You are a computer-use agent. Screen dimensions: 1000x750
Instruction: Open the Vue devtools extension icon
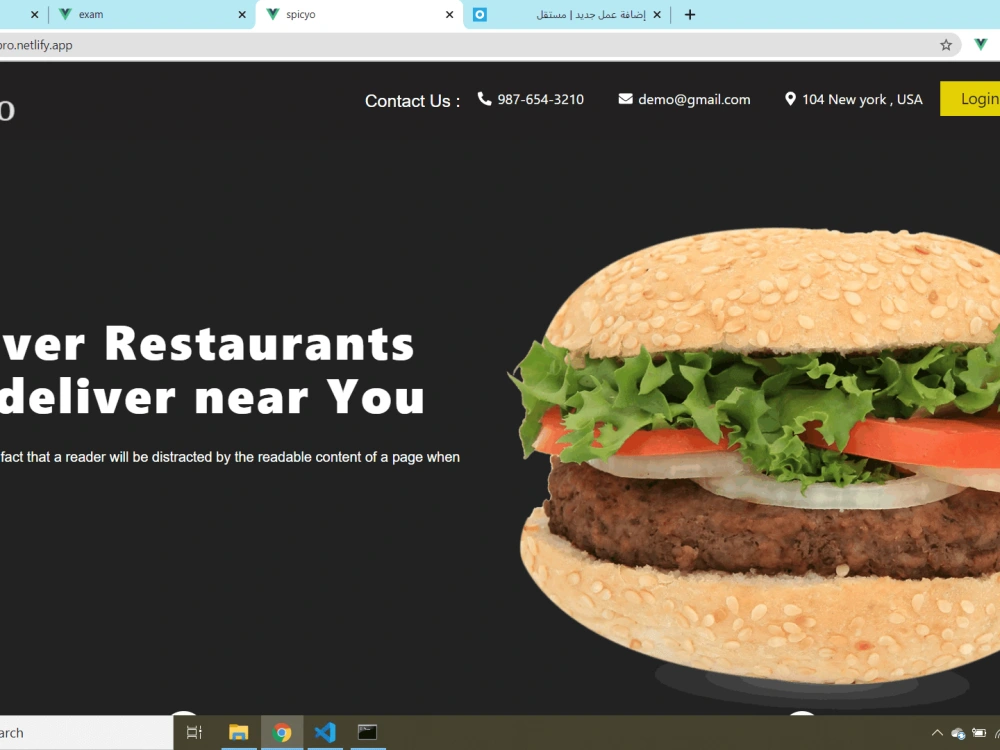[981, 45]
